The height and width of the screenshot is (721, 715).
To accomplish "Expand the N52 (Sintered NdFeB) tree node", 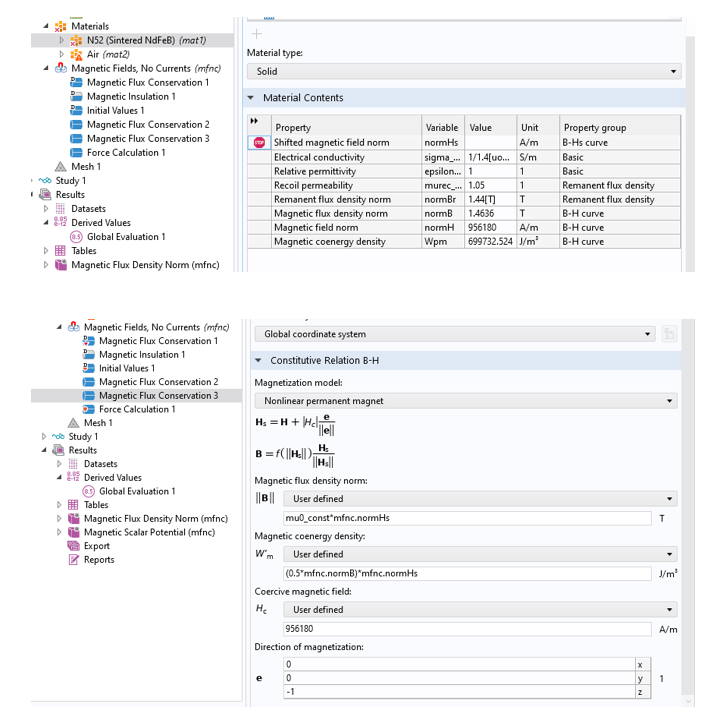I will (61, 40).
